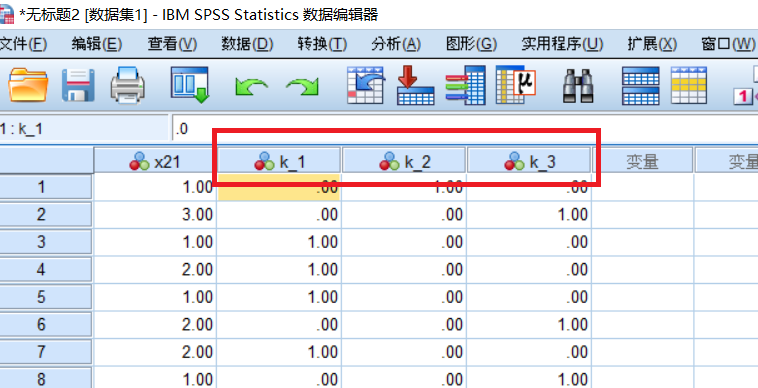
Task: Click the k_3 cell in row 3 showing .00
Action: (x=529, y=242)
